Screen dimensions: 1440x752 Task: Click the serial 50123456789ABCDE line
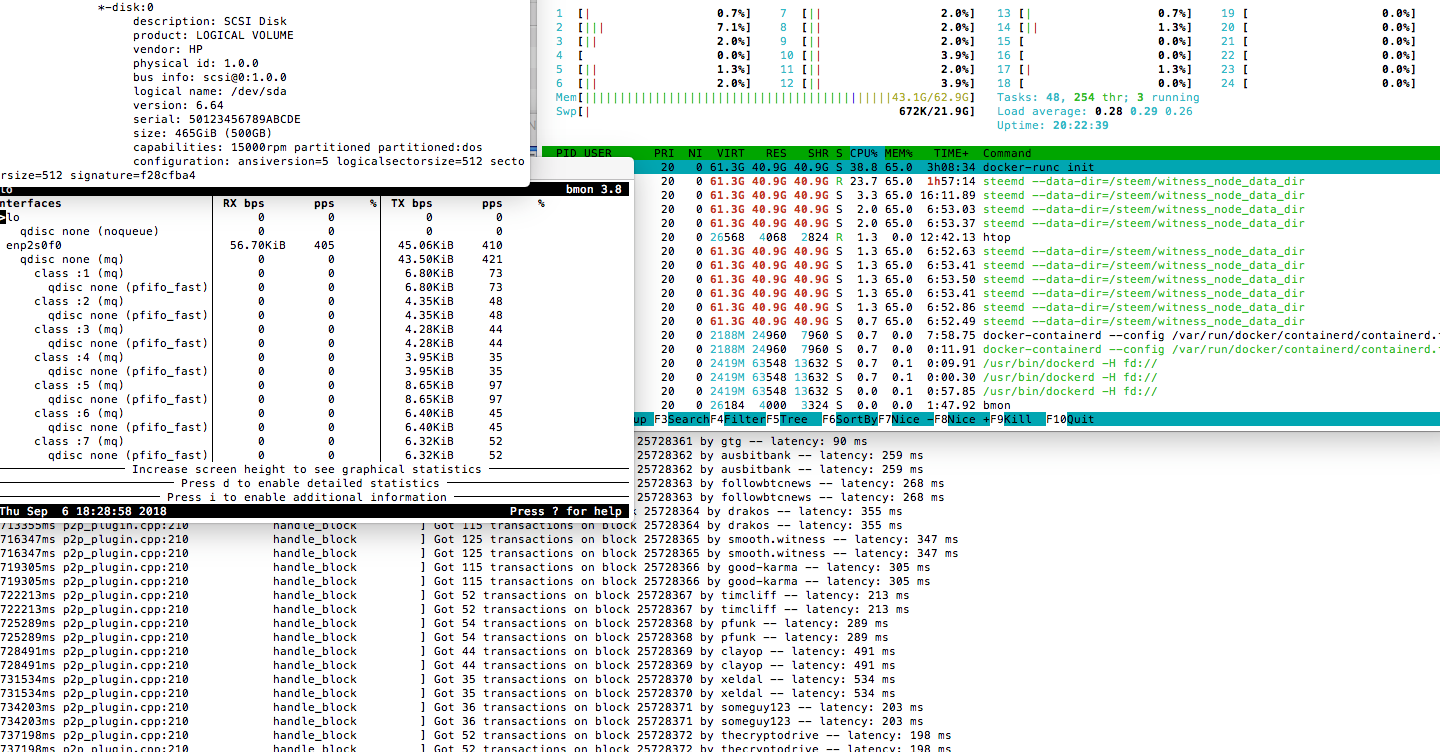[x=216, y=119]
